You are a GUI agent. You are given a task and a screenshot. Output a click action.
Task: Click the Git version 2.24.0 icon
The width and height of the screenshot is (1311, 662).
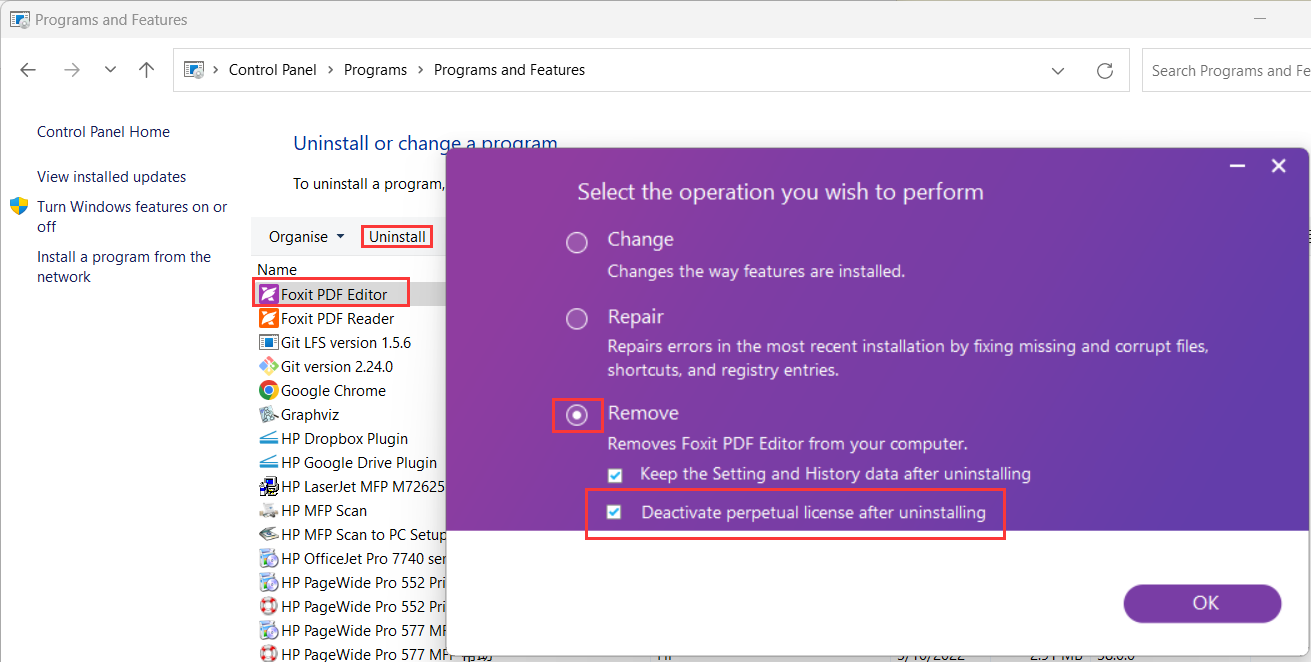268,366
